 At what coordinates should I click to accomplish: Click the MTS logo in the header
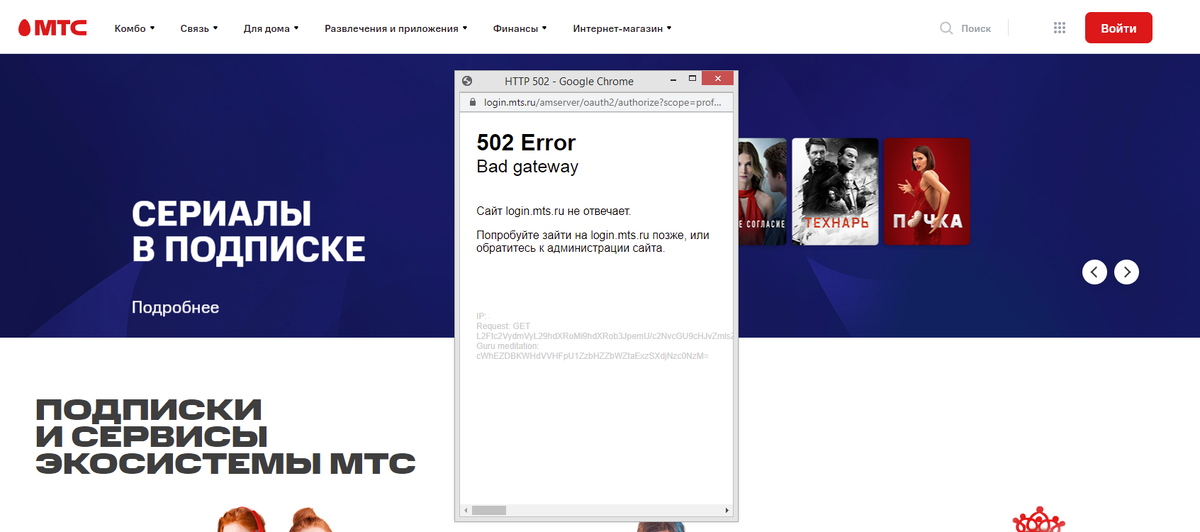[52, 28]
